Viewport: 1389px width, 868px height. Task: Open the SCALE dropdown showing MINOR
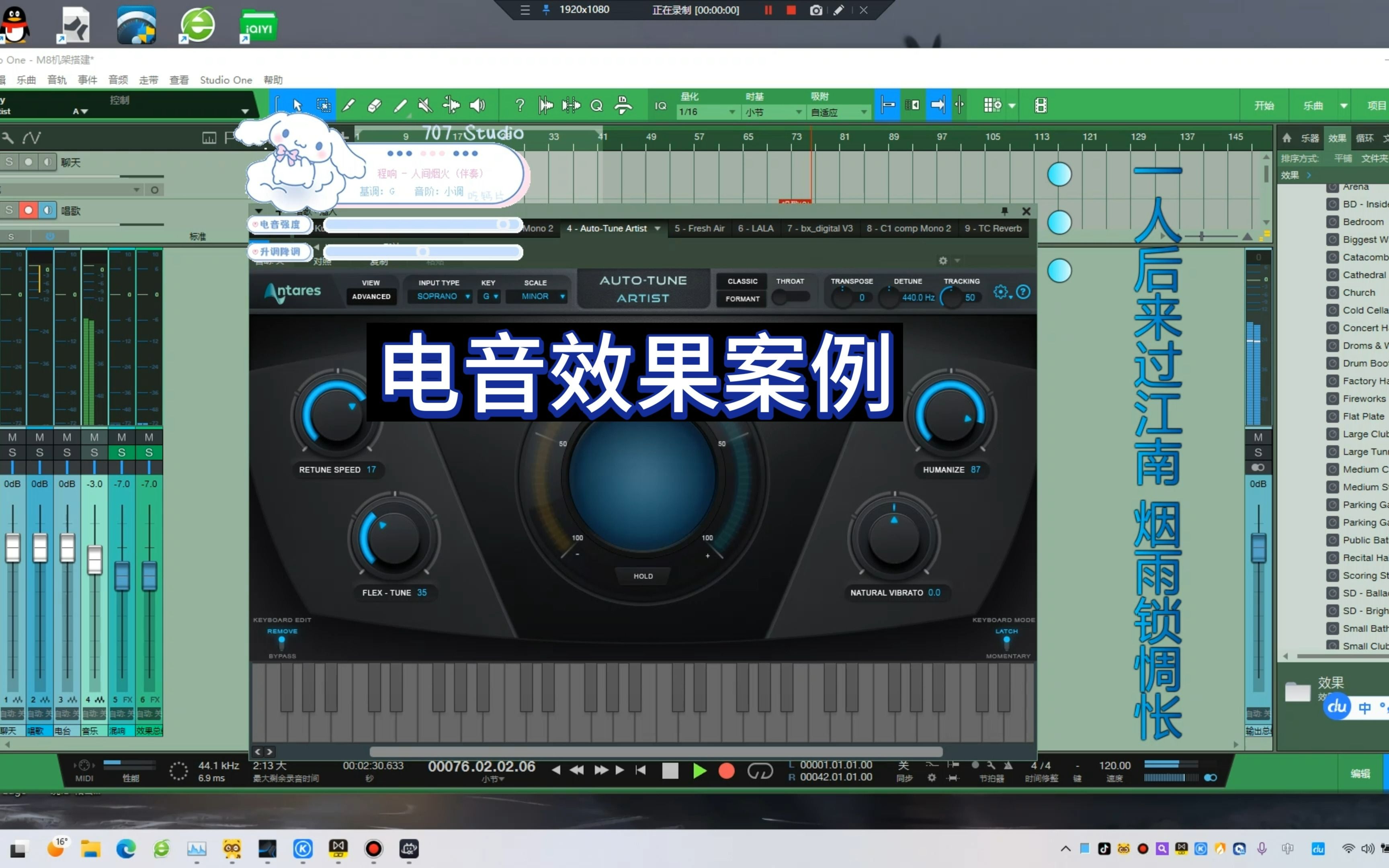[x=536, y=296]
